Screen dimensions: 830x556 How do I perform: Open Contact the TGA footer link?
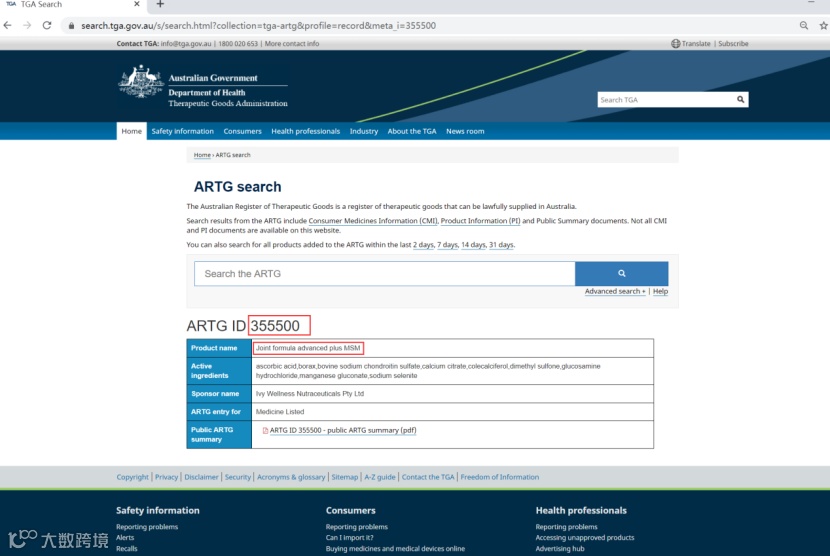(428, 477)
